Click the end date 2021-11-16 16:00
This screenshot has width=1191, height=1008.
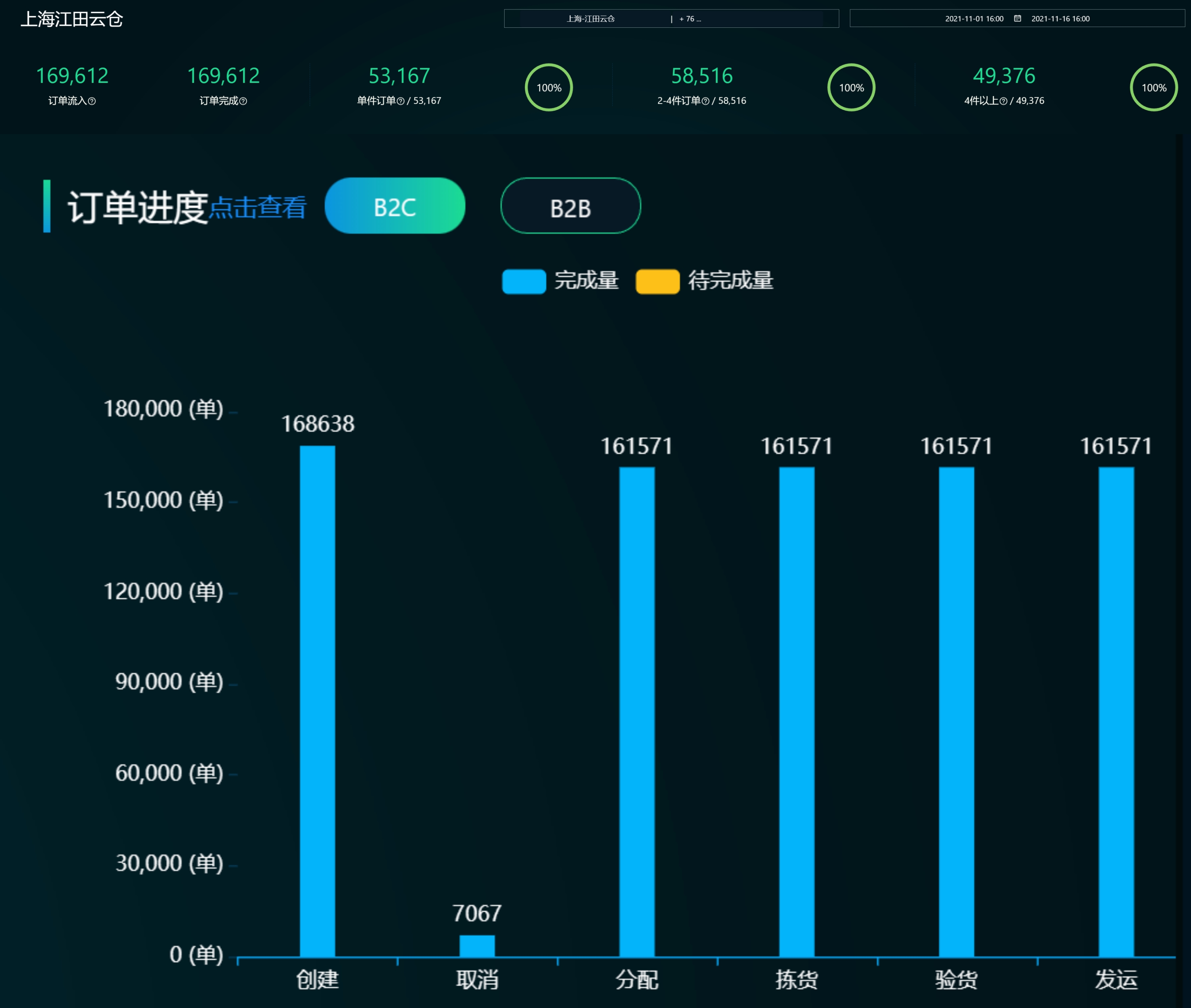[1061, 19]
